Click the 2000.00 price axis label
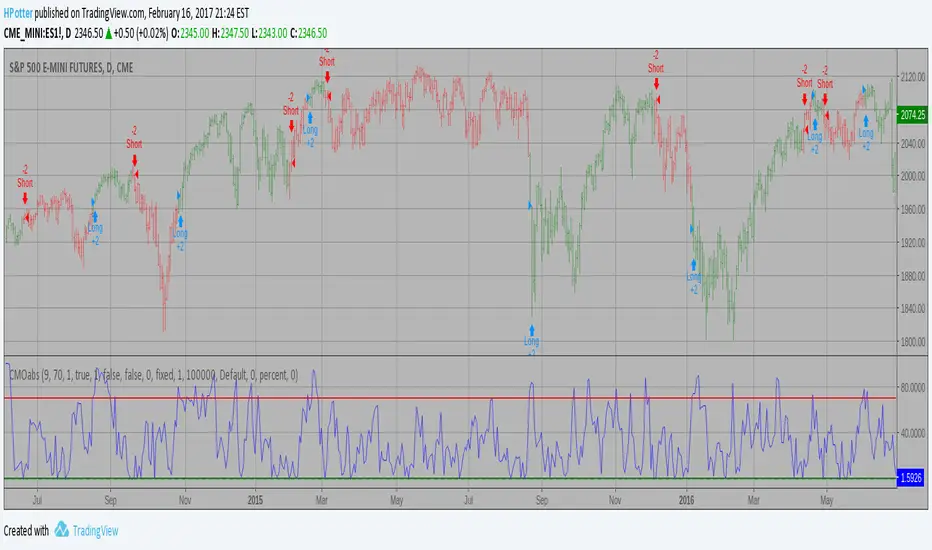This screenshot has height=550, width=932. tap(912, 176)
